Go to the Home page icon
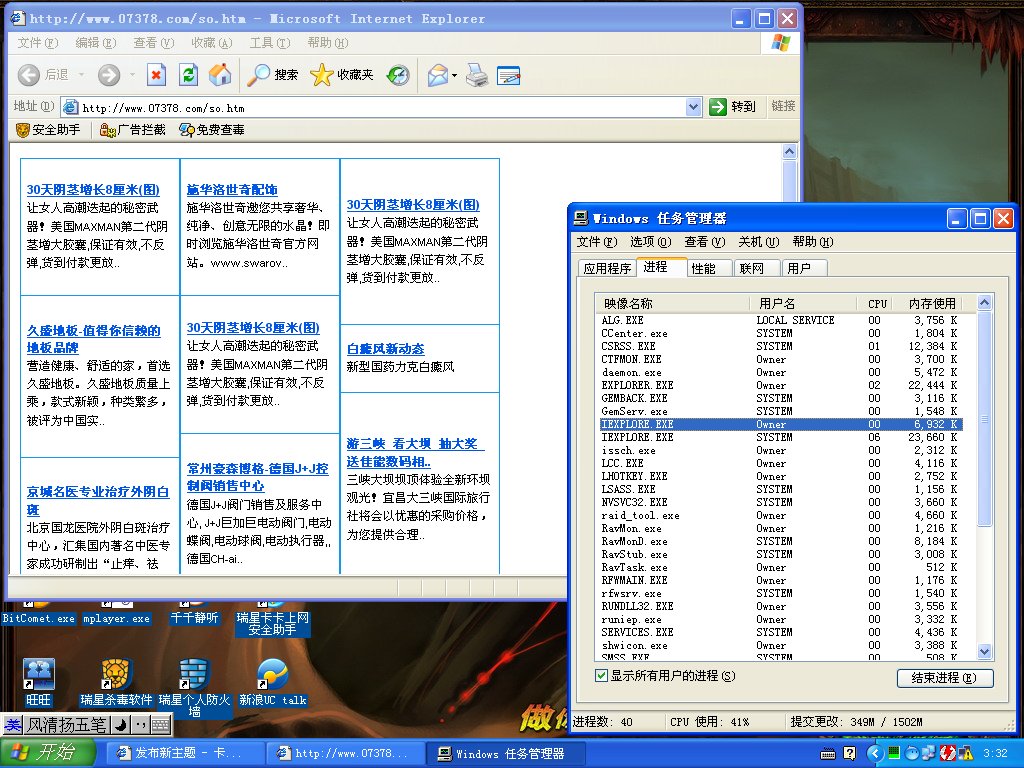The image size is (1024, 768). [219, 75]
